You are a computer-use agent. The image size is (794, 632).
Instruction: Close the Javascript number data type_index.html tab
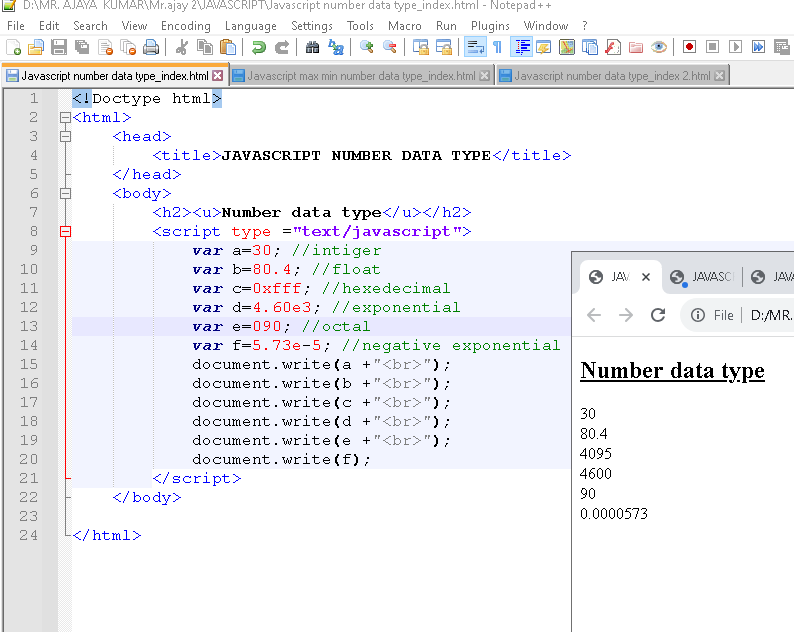coord(218,76)
